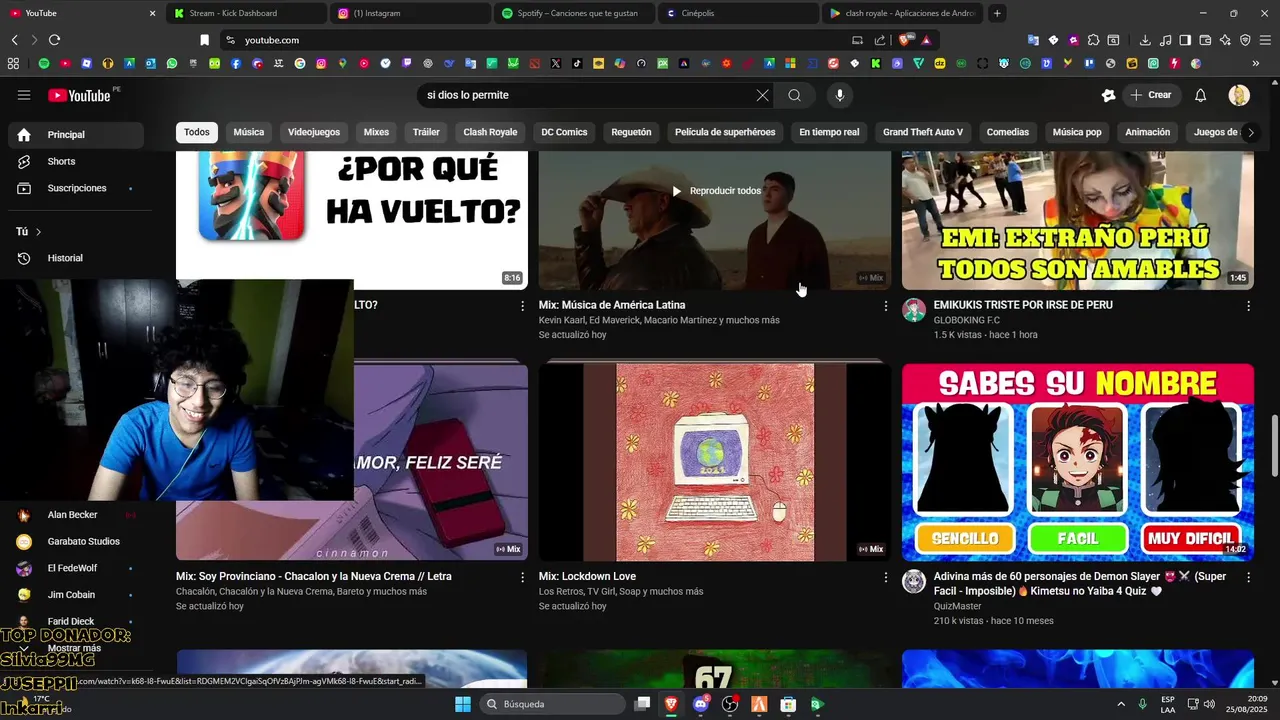Open the browser main menu
1280x720 pixels.
coord(1264,40)
